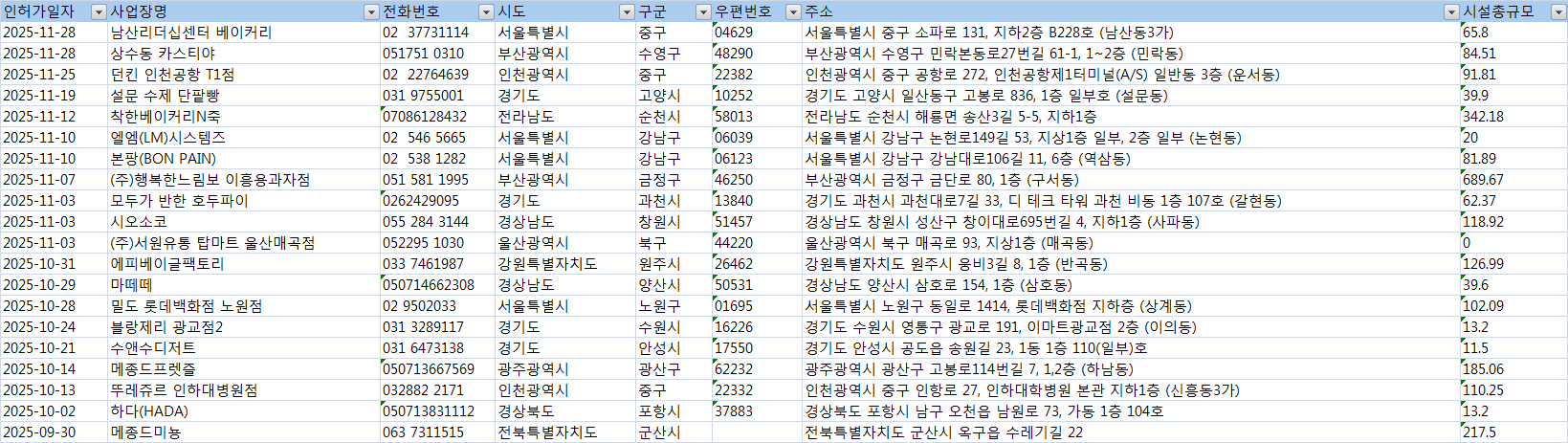Viewport: 1568px width, 443px height.
Task: Select the business name 메종드미뇽
Action: pyautogui.click(x=244, y=432)
